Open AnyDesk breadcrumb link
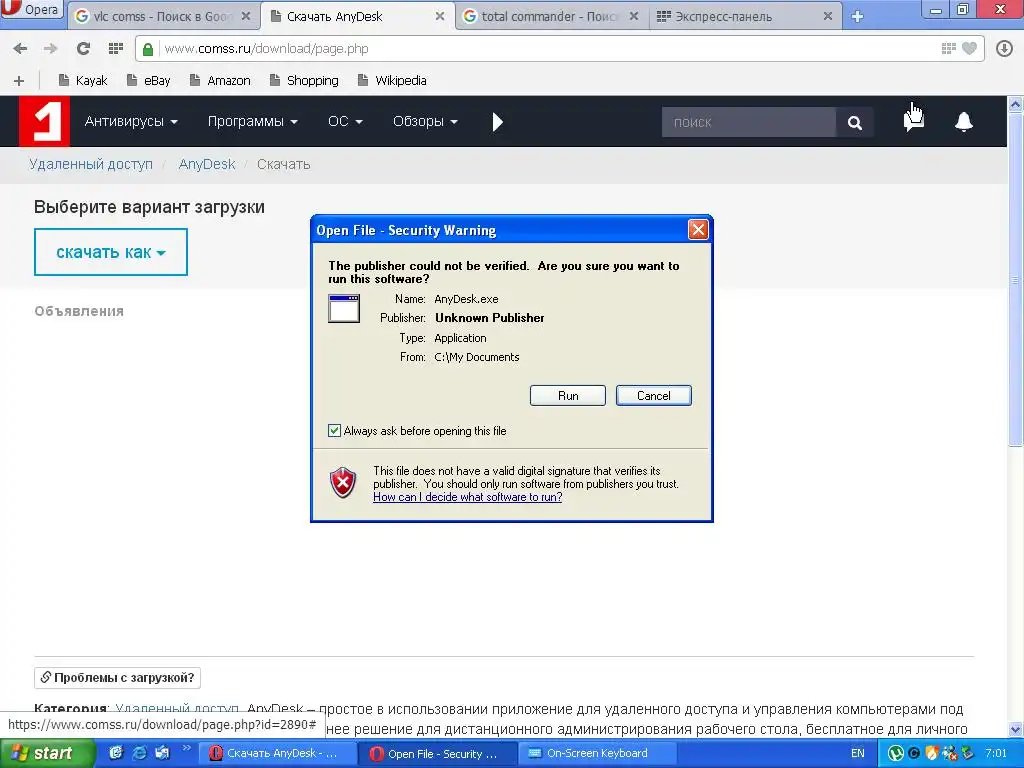Viewport: 1024px width, 768px height. click(x=206, y=164)
